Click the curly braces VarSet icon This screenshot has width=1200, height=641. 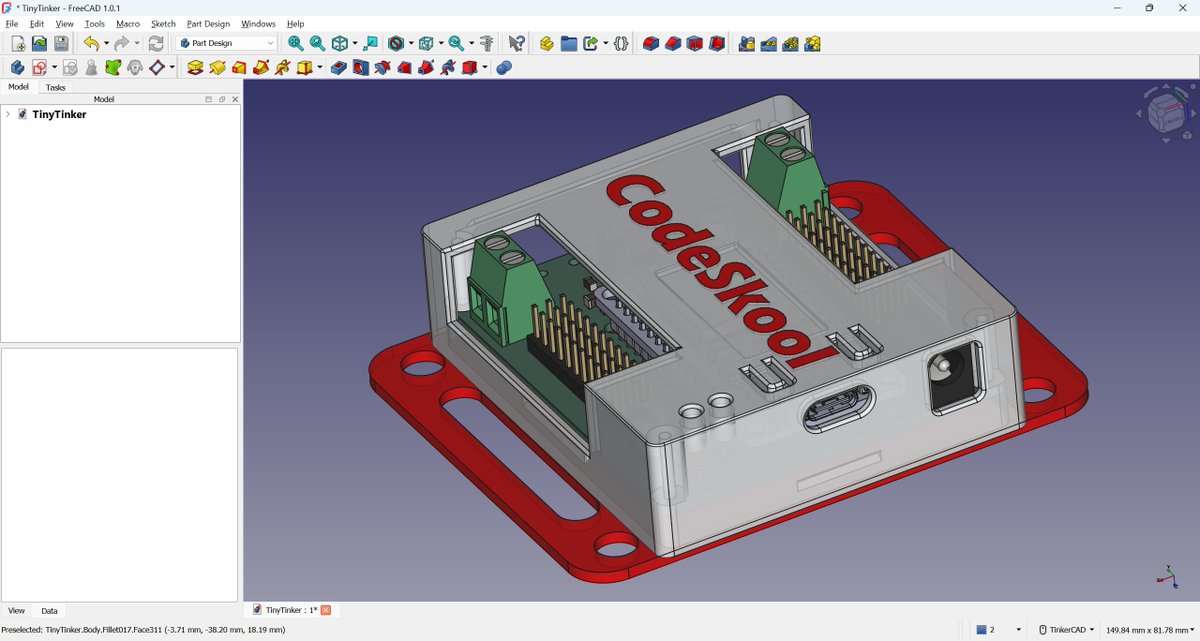621,43
